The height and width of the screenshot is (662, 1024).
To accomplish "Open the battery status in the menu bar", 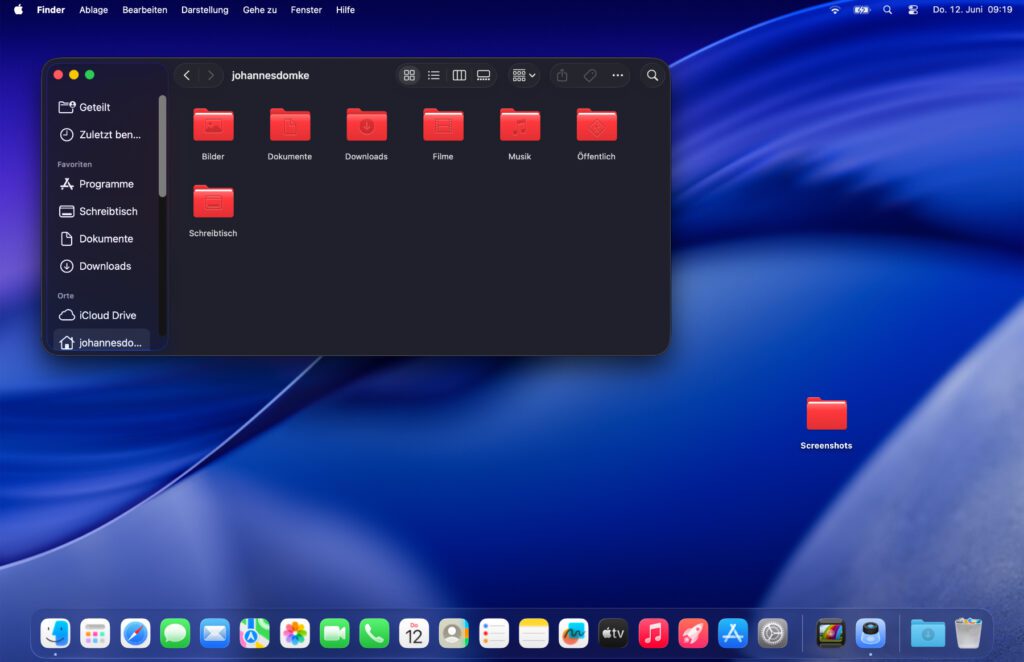I will point(860,10).
